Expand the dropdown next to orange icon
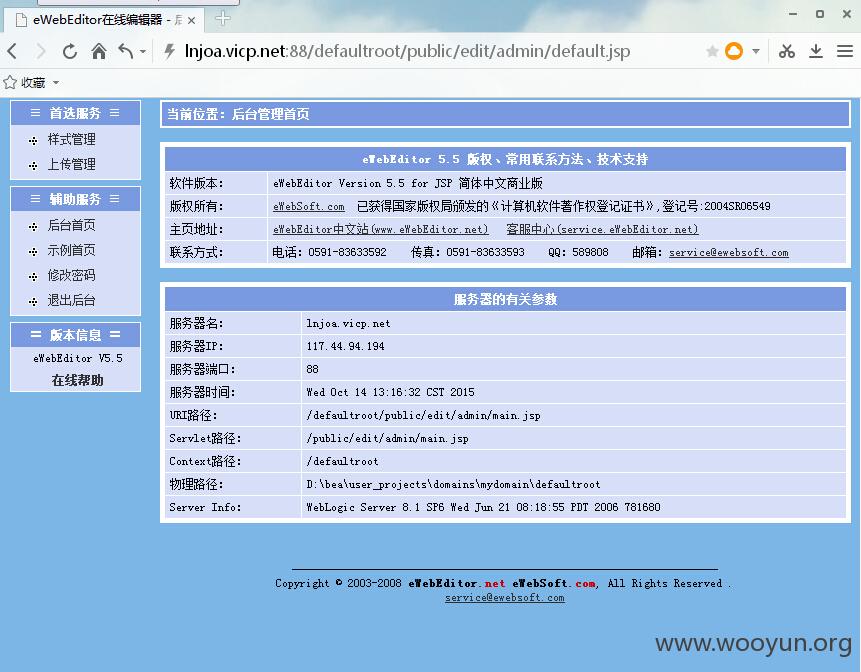The height and width of the screenshot is (672, 861). (x=756, y=52)
